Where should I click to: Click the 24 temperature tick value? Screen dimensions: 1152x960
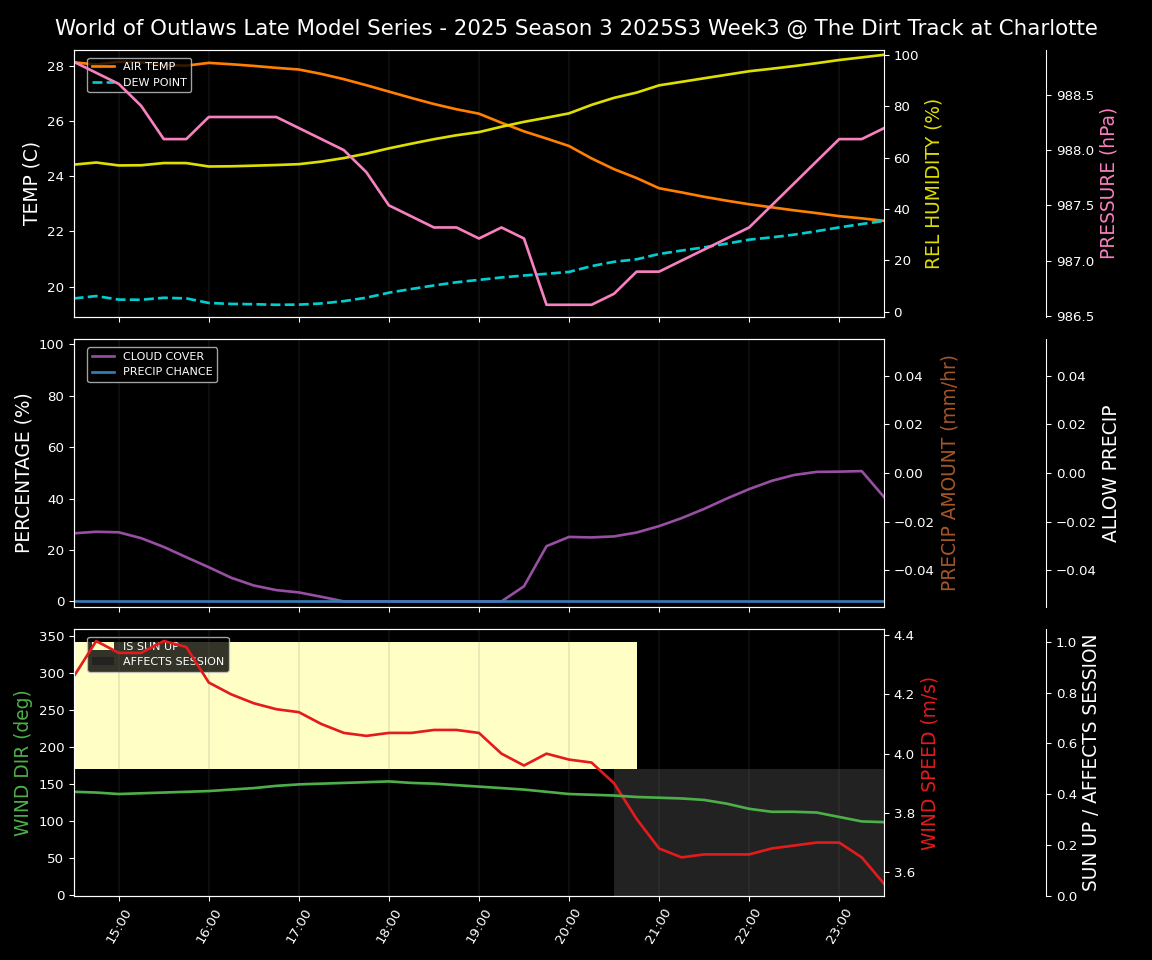tap(56, 177)
